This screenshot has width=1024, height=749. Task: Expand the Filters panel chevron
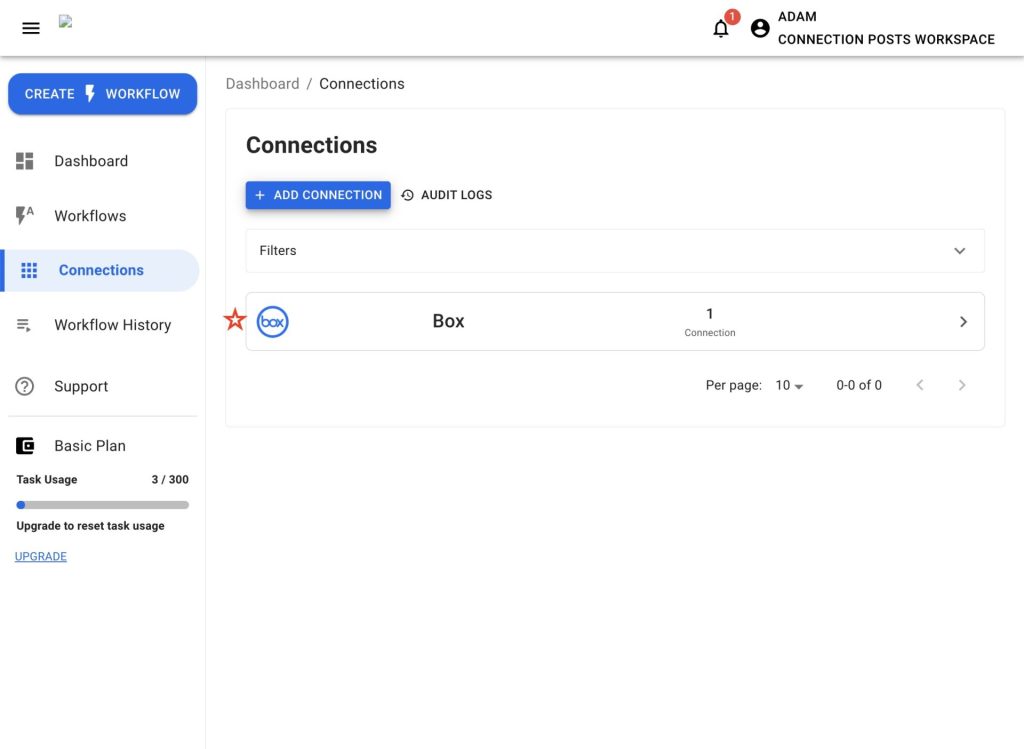959,251
